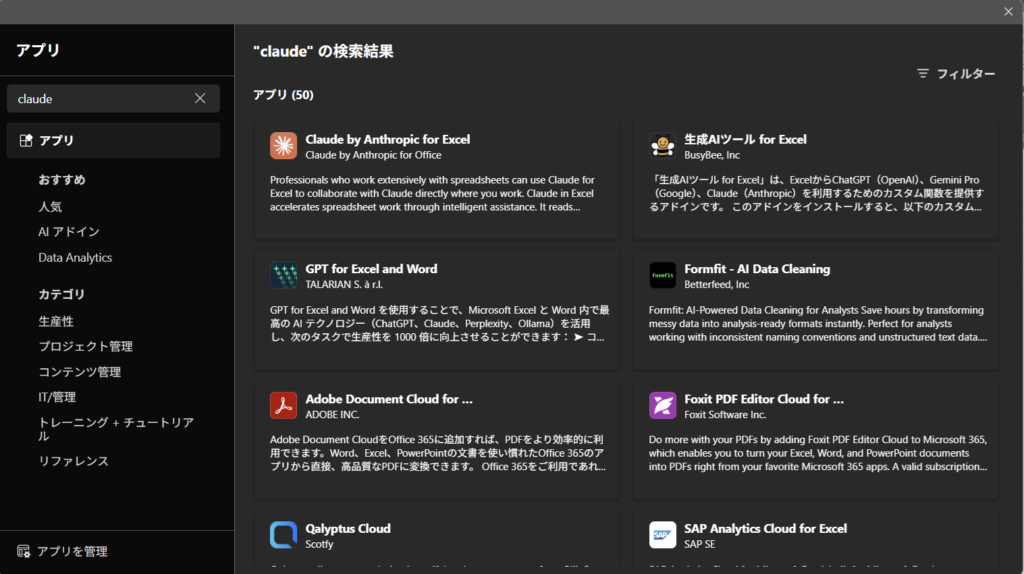
Task: Open Adobe Document Cloud for ... title
Action: pos(389,399)
